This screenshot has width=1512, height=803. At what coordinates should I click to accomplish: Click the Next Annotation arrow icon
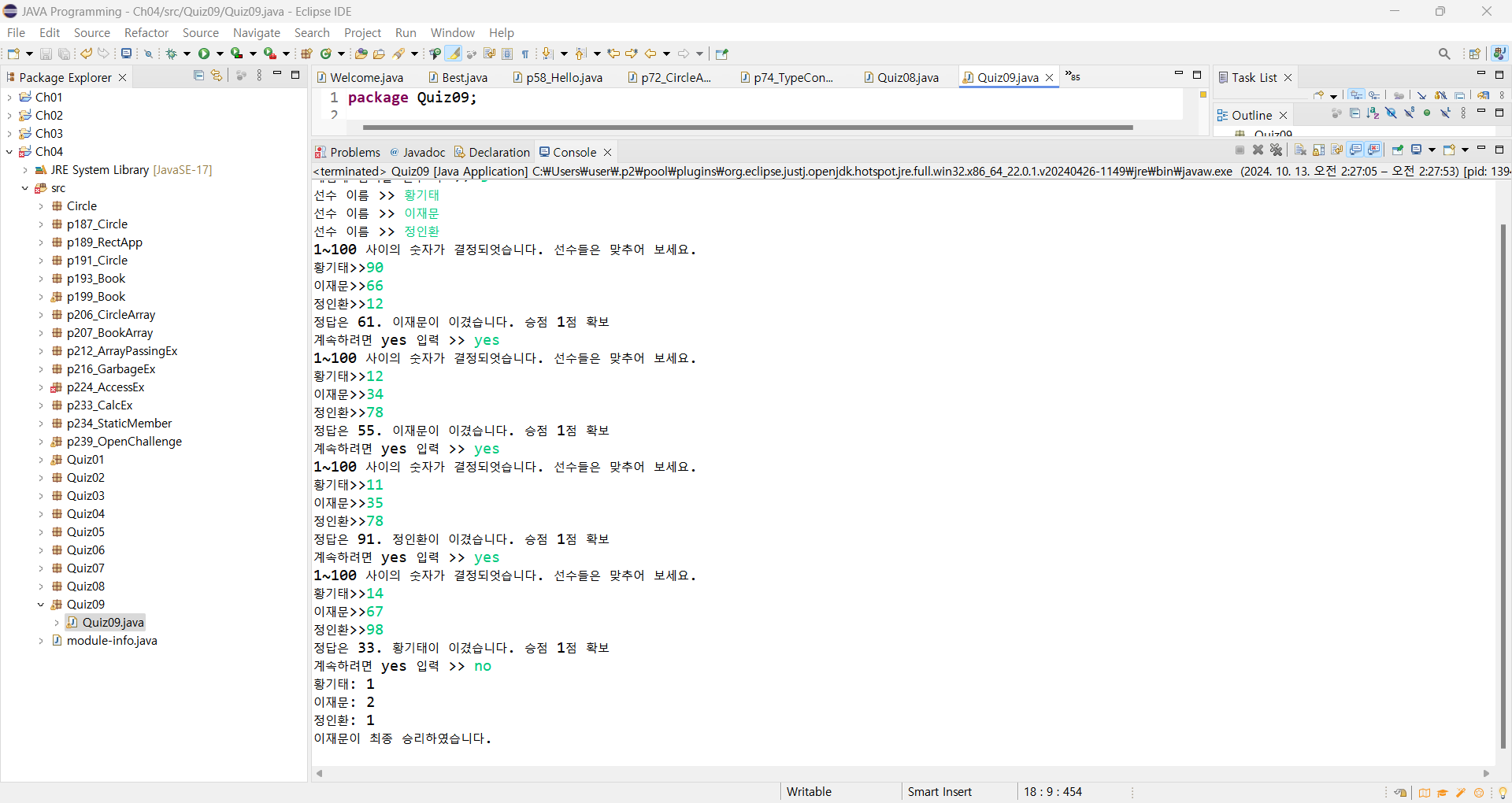[547, 54]
